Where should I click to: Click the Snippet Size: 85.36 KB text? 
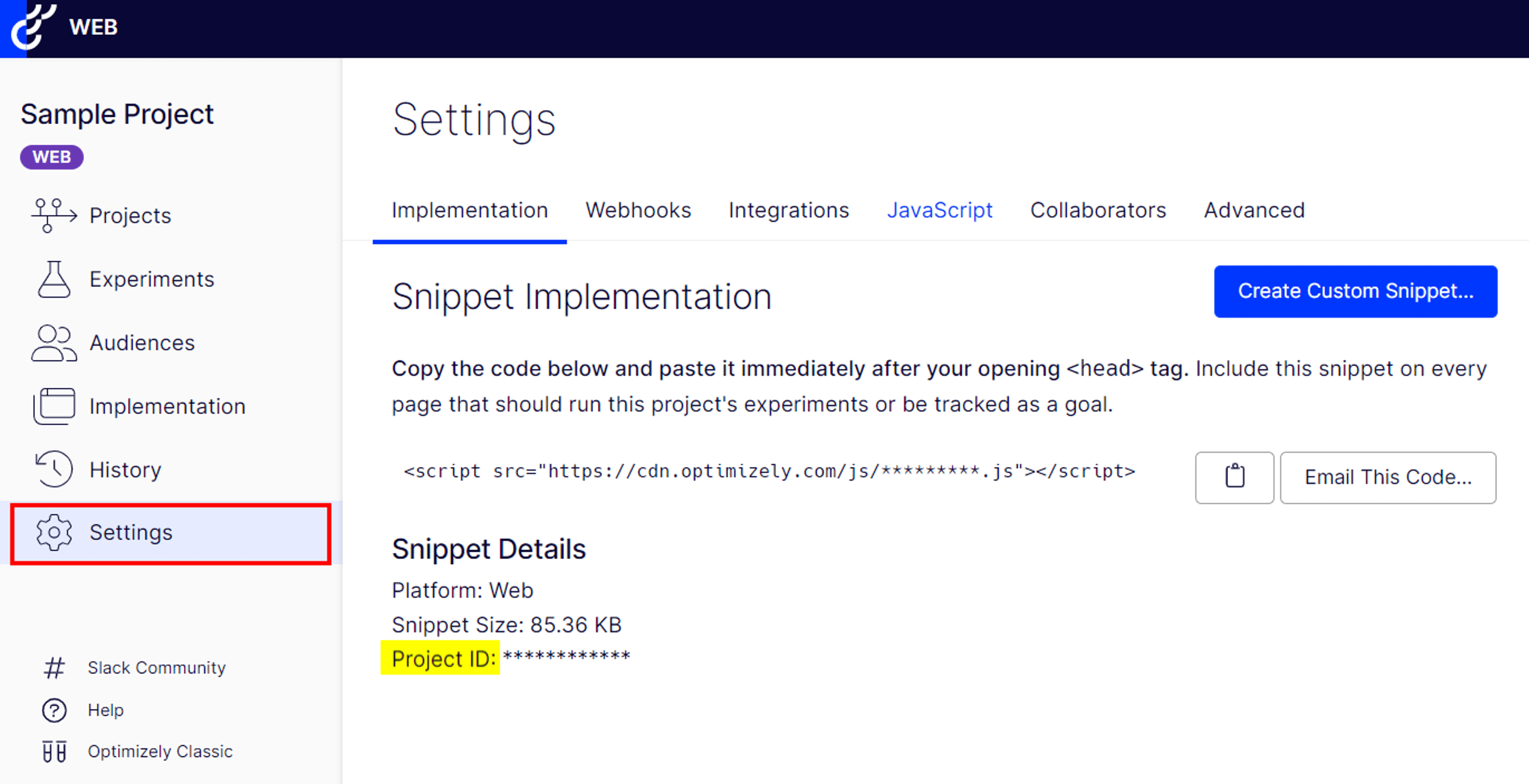click(x=506, y=625)
